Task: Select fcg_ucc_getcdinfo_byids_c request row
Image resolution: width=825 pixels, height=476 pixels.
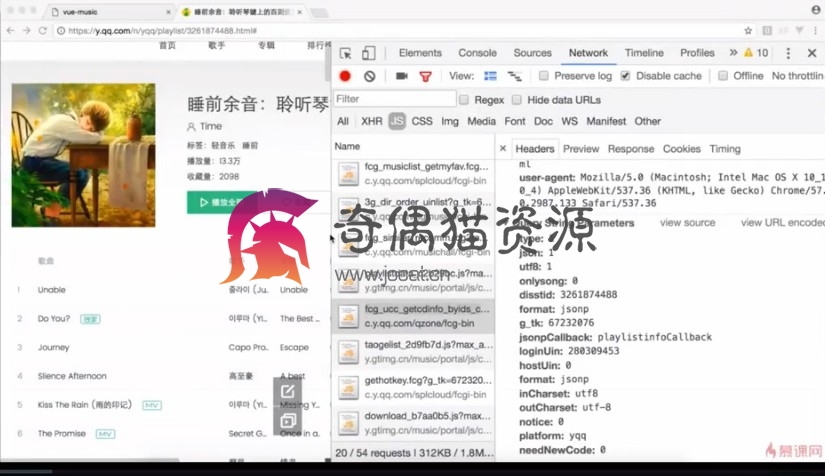Action: click(413, 316)
